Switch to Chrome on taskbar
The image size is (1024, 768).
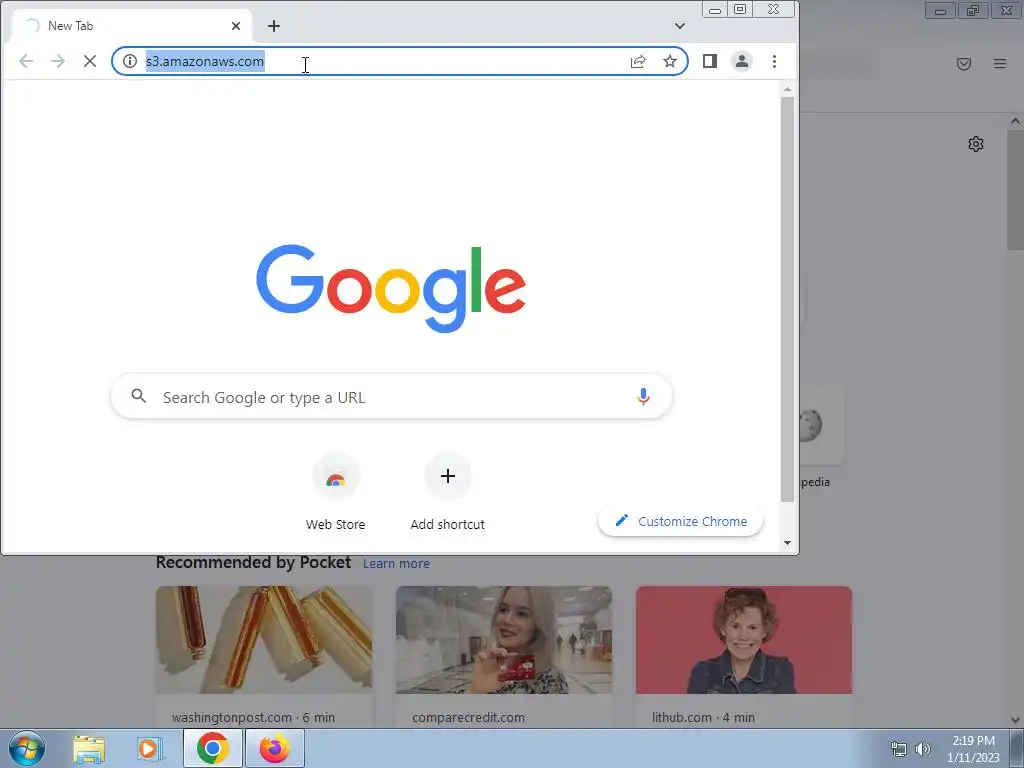[x=212, y=748]
